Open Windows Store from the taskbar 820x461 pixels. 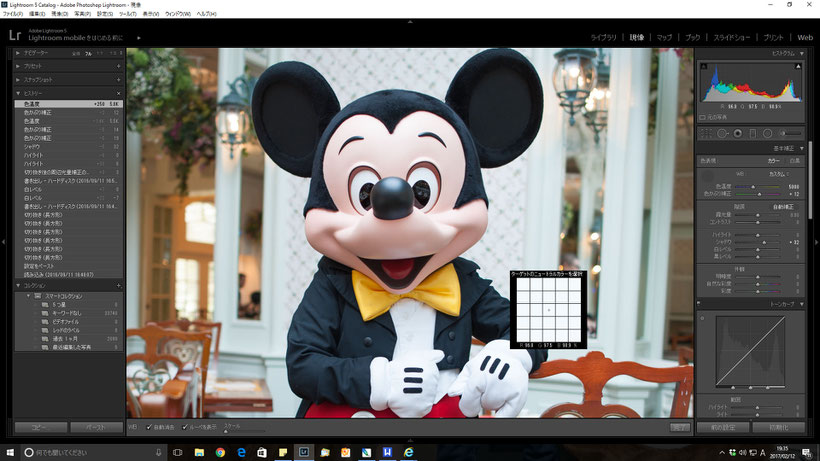tap(261, 452)
